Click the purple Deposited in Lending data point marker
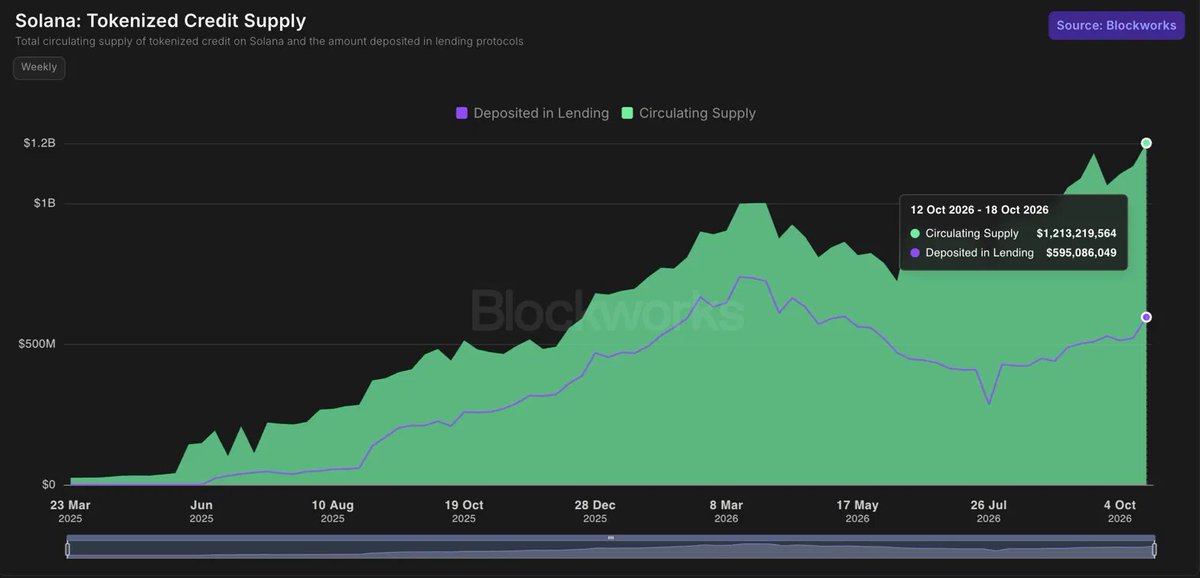This screenshot has height=578, width=1200. (1146, 317)
